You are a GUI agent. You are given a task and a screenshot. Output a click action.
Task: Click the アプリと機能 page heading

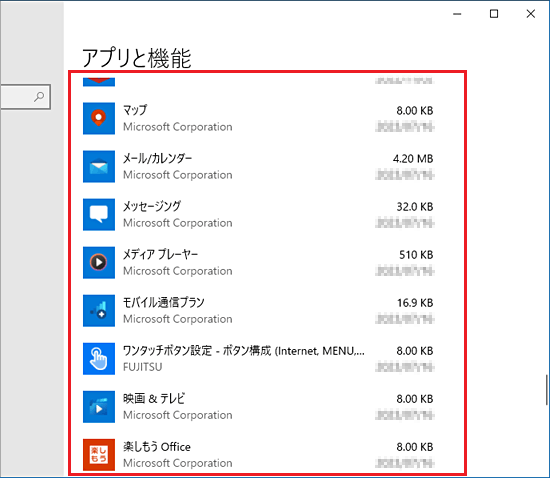136,58
